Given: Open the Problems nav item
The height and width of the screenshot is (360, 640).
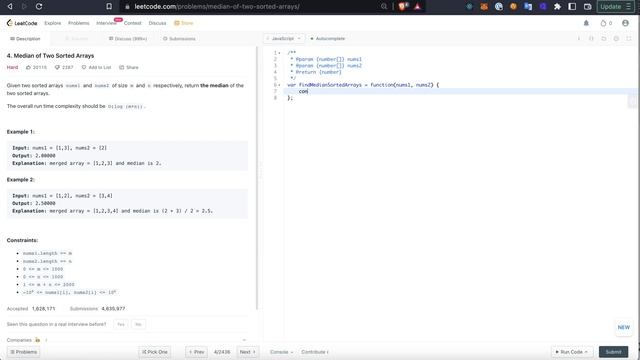Looking at the screenshot, I should (78, 23).
